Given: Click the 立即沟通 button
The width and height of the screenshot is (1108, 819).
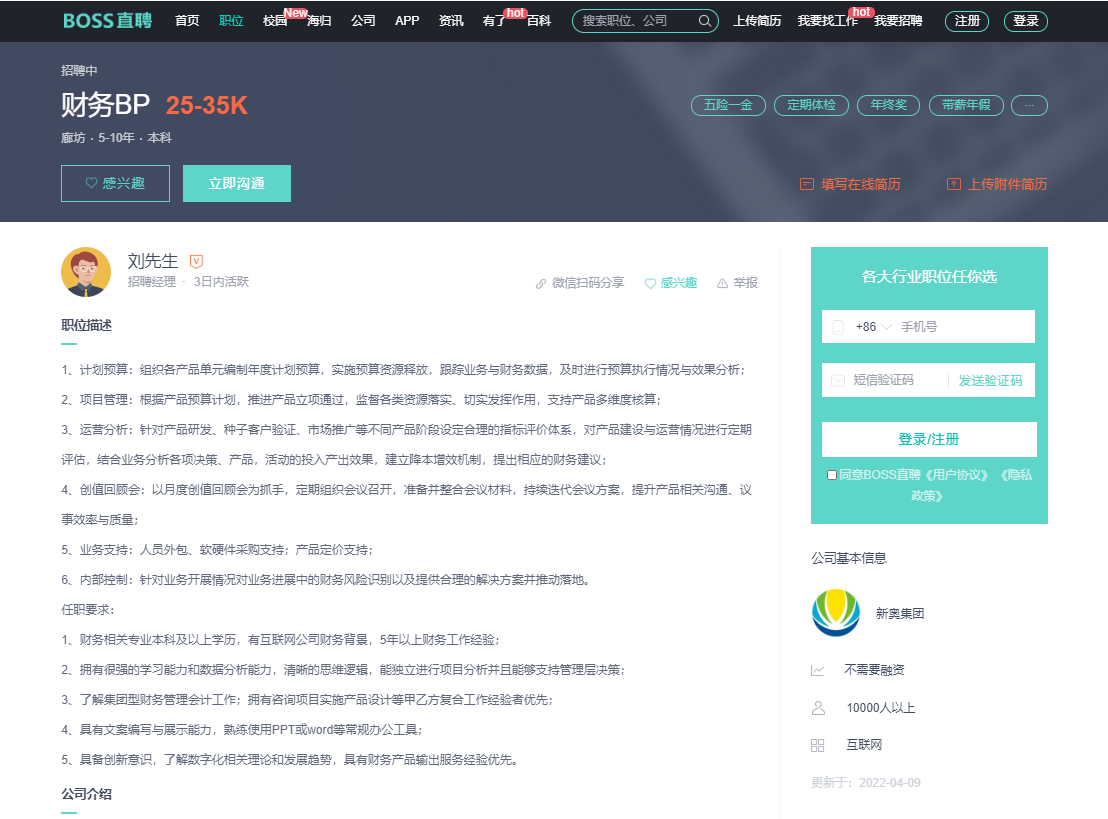Looking at the screenshot, I should click(237, 183).
